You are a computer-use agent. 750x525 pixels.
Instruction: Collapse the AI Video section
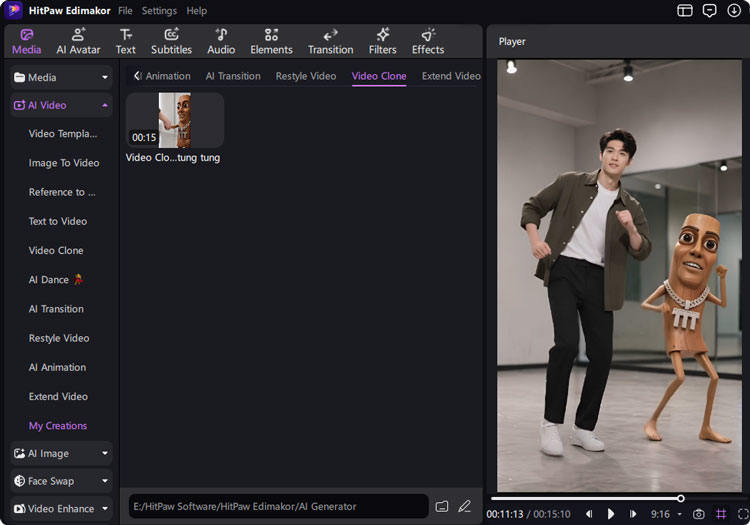pos(105,105)
